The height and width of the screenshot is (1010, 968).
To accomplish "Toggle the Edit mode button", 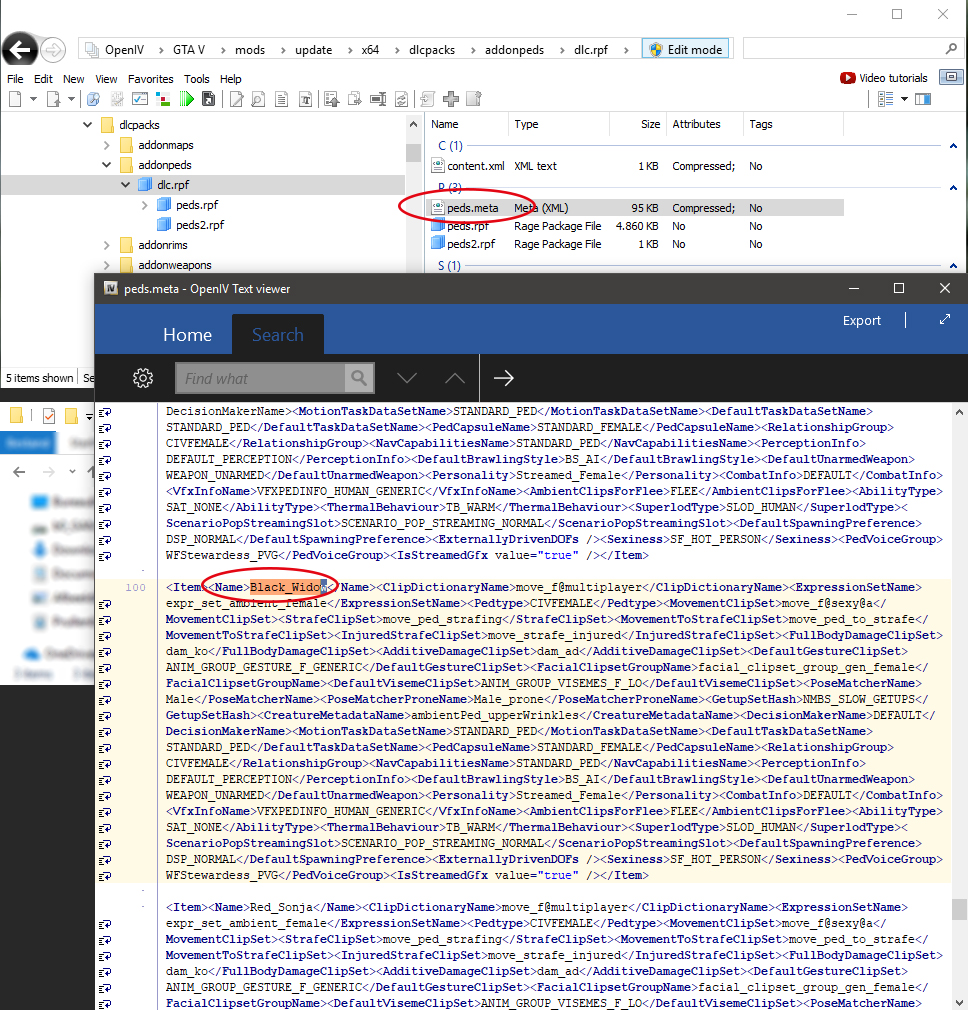I will 685,50.
